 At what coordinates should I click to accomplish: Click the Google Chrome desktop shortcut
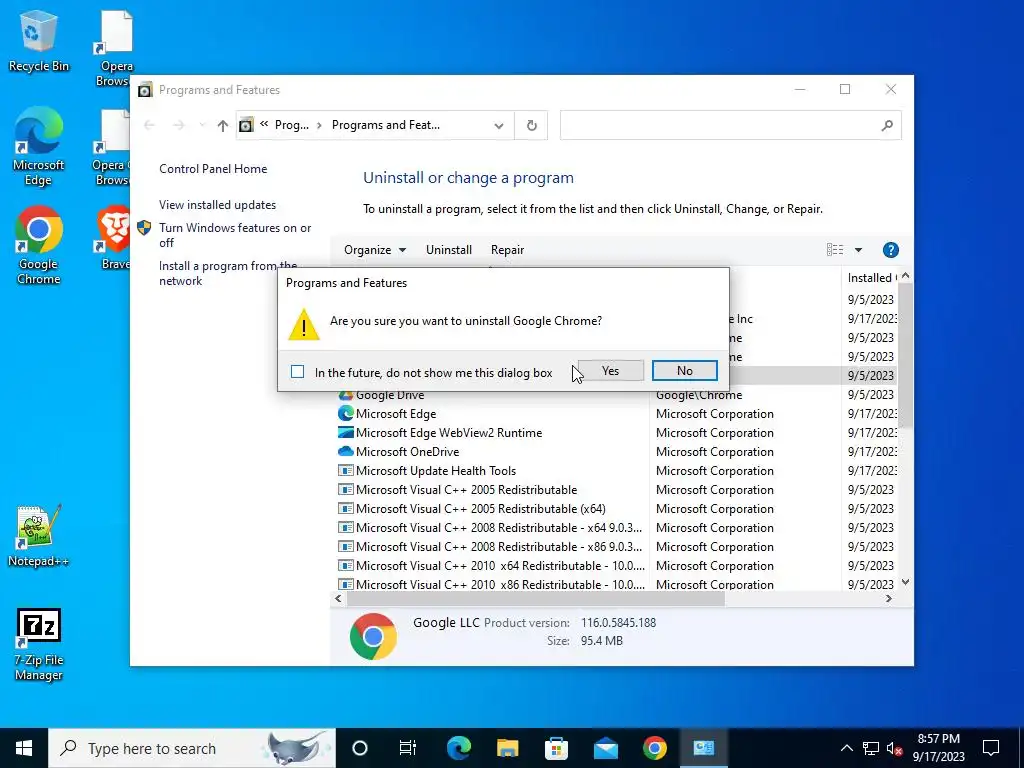[39, 246]
